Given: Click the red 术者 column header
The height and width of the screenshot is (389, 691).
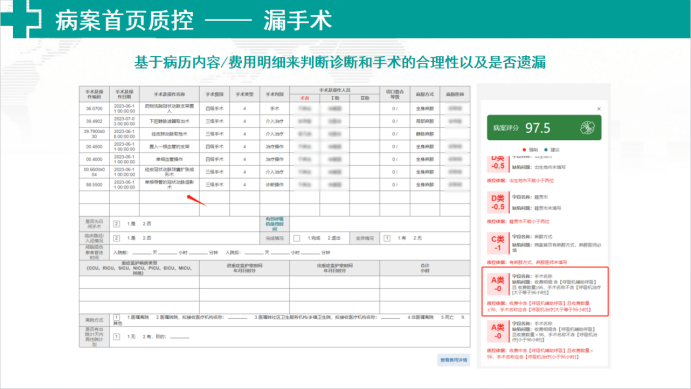Looking at the screenshot, I should [x=305, y=98].
